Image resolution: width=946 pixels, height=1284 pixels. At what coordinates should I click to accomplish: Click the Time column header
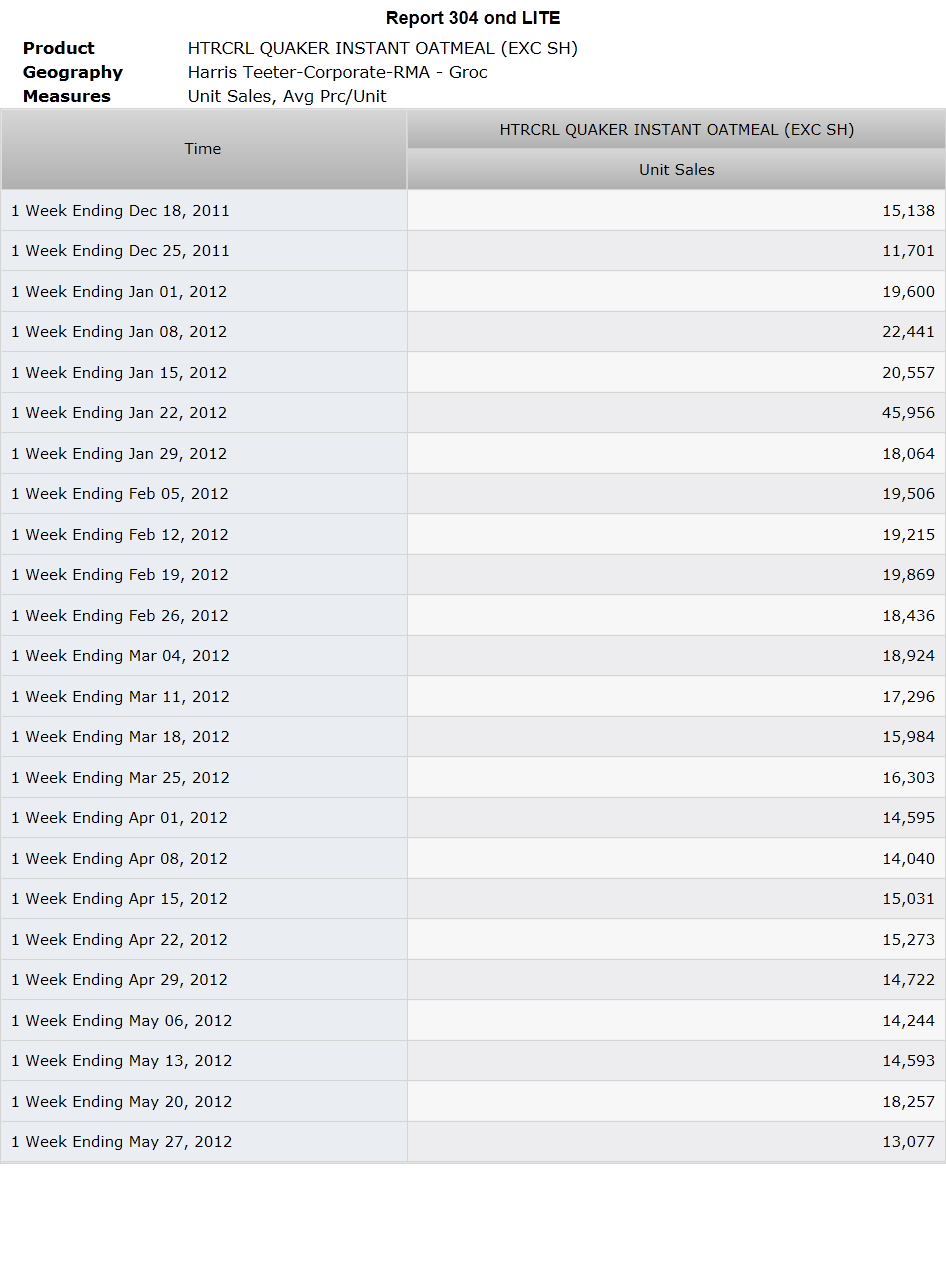[x=203, y=149]
